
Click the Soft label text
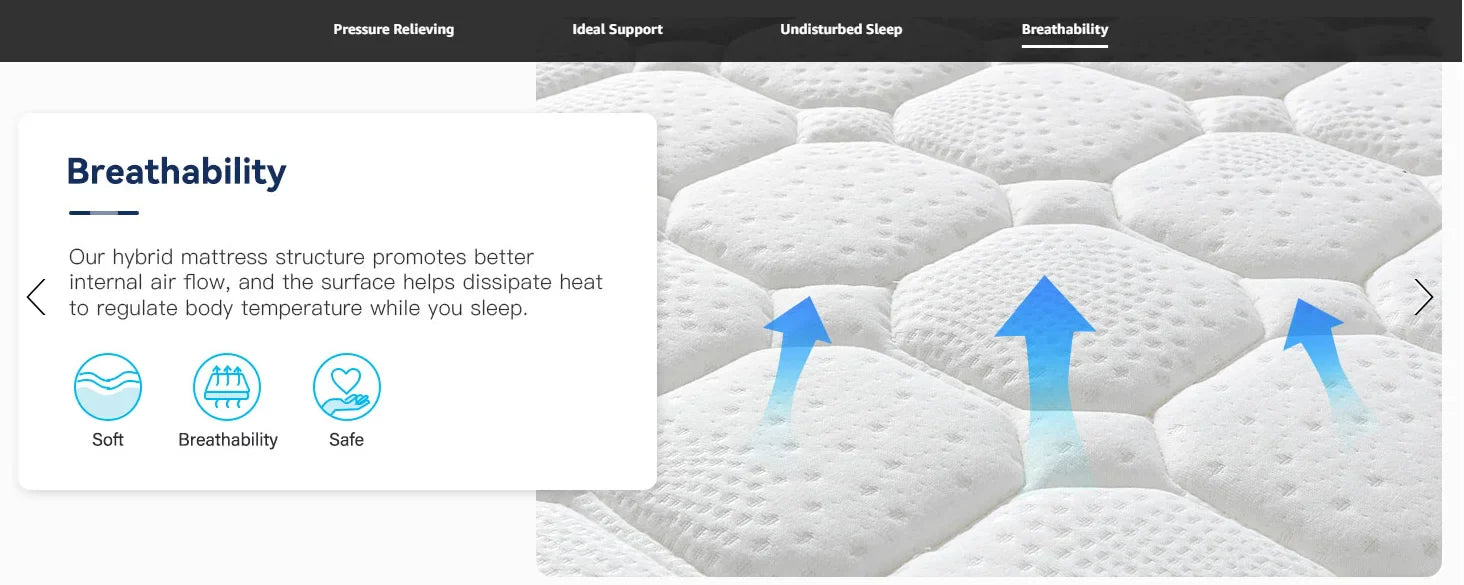click(108, 440)
